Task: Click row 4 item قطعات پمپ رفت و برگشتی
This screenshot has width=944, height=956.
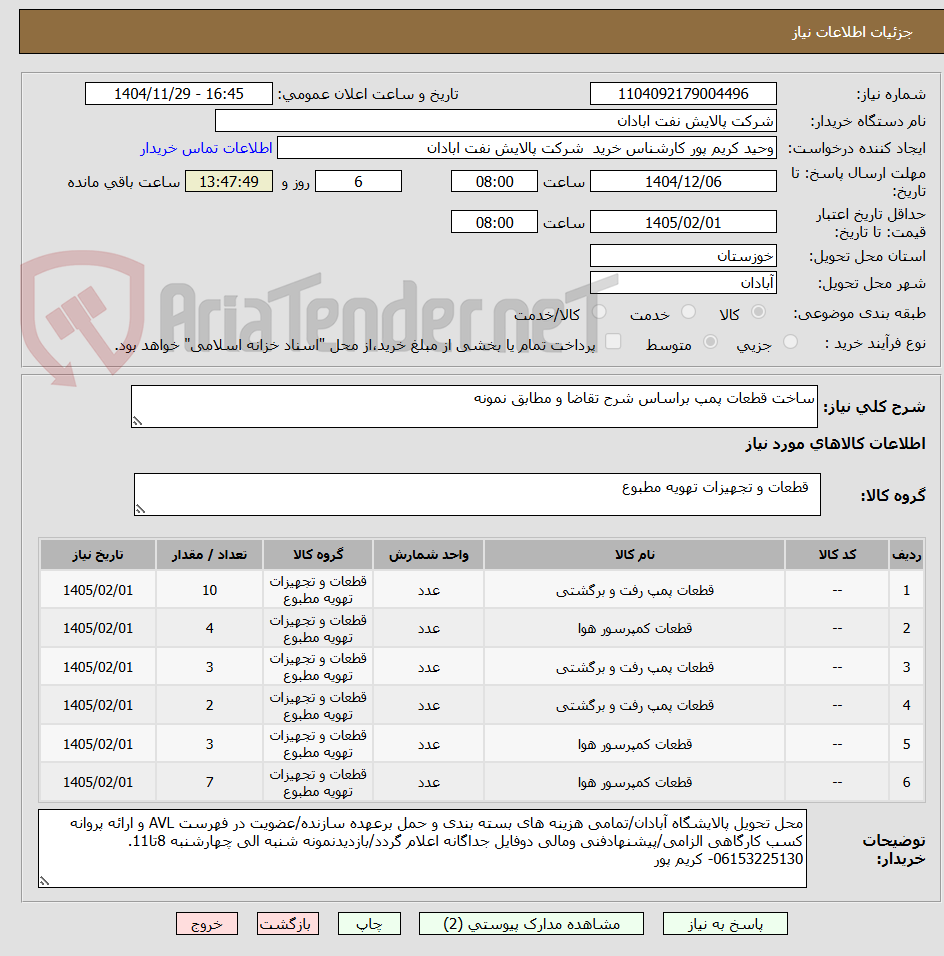Action: click(634, 705)
